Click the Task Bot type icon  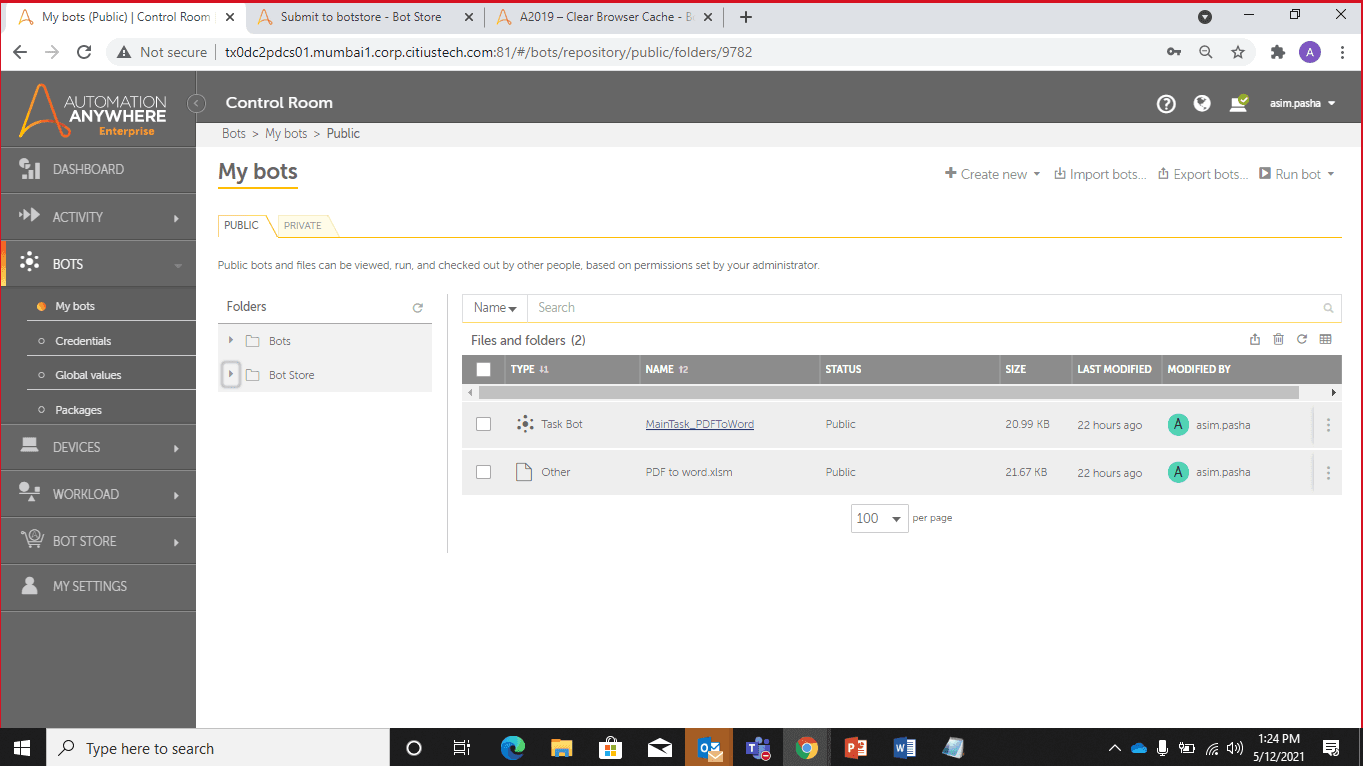click(x=524, y=424)
